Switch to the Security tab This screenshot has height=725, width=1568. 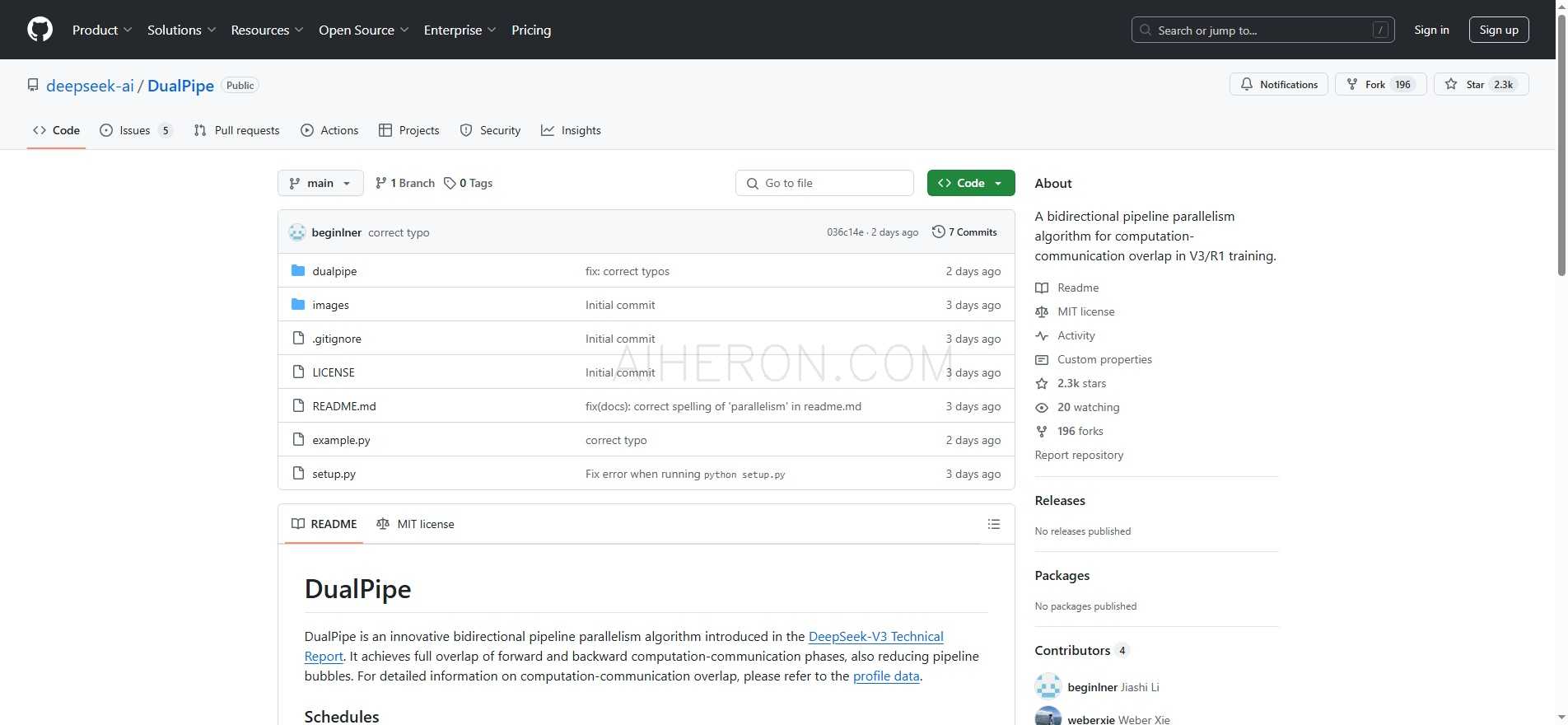pyautogui.click(x=490, y=130)
